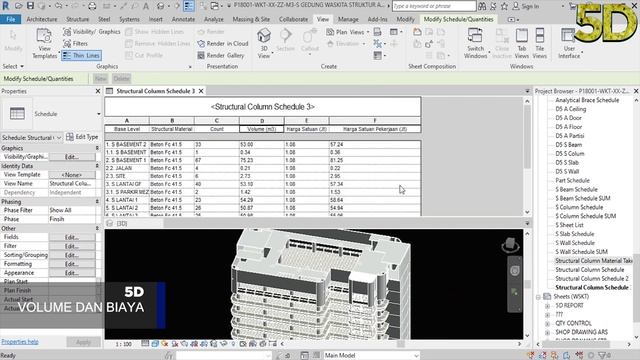This screenshot has width=640, height=360.
Task: Click Plan Views tool
Action: point(347,32)
